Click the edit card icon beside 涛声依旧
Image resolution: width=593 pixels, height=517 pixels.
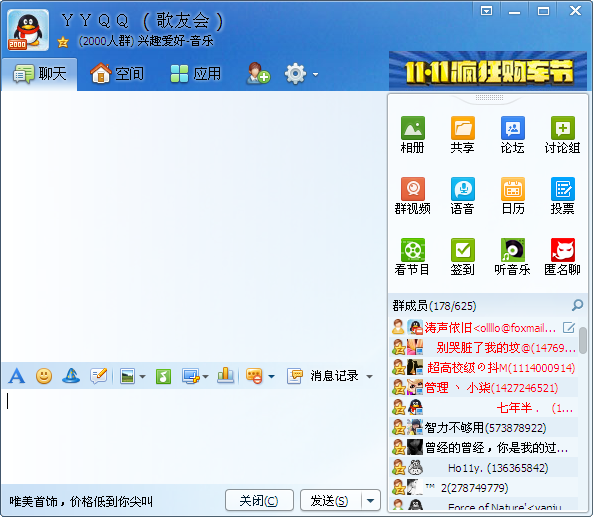coord(568,327)
